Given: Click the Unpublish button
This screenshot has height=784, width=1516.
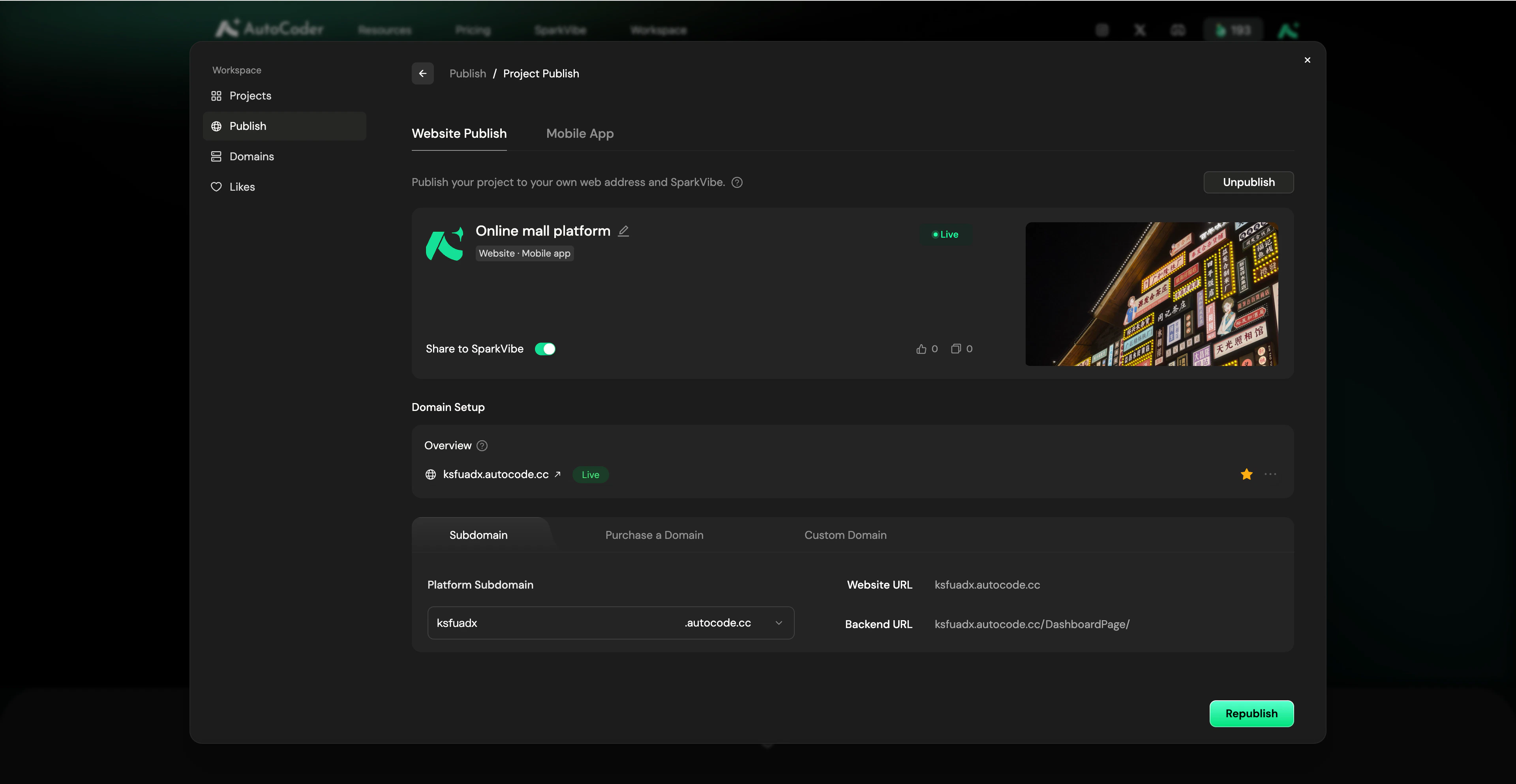Looking at the screenshot, I should 1248,182.
